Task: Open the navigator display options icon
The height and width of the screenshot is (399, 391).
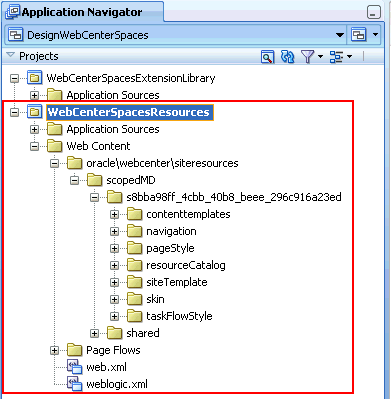Action: pos(336,57)
